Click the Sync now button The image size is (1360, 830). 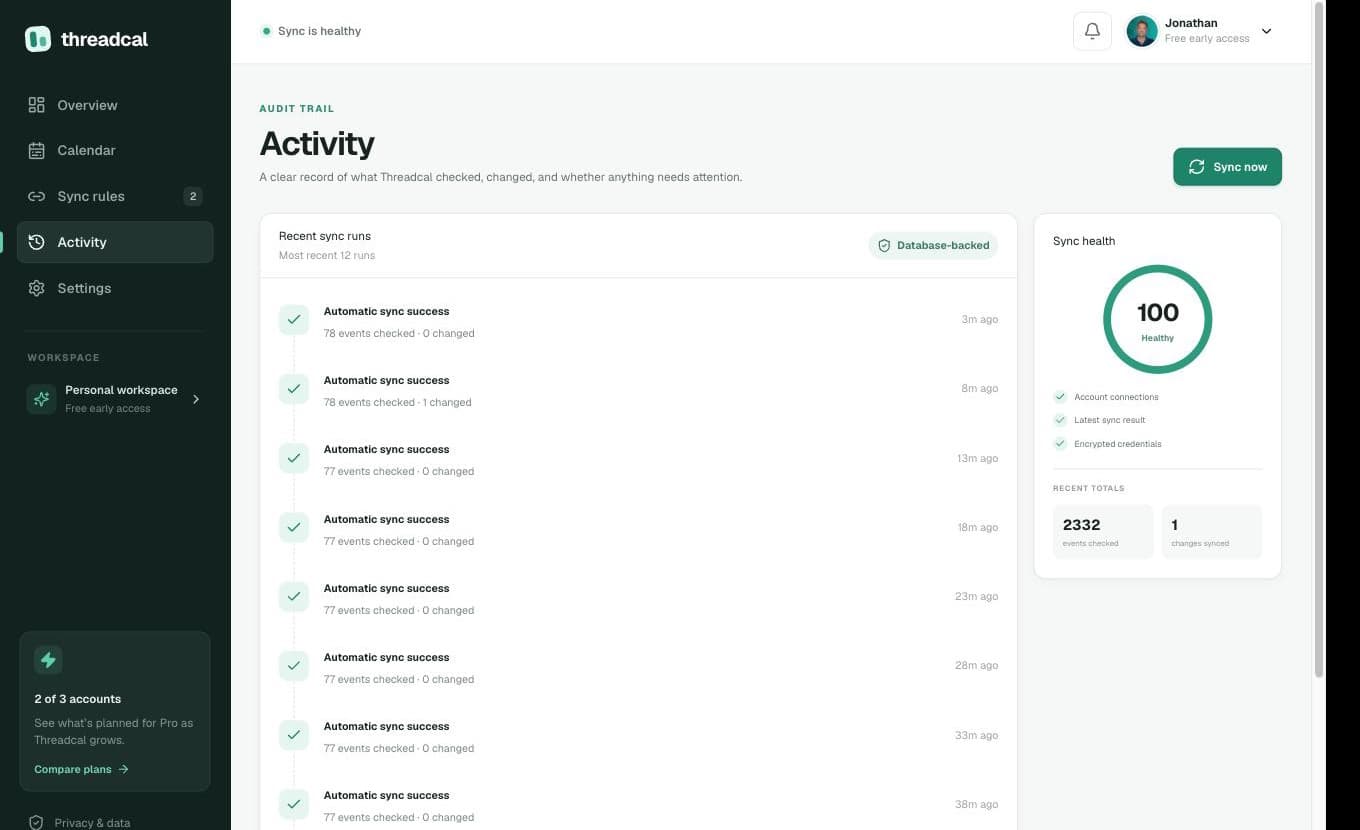click(1227, 167)
